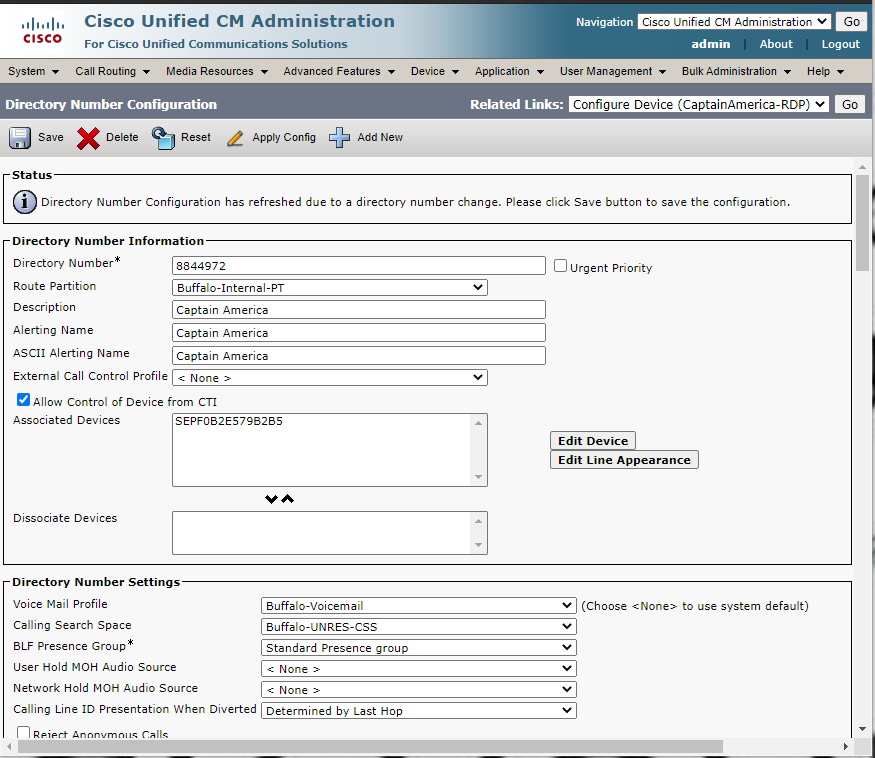Click the Description input field
This screenshot has width=875, height=758.
click(x=359, y=310)
